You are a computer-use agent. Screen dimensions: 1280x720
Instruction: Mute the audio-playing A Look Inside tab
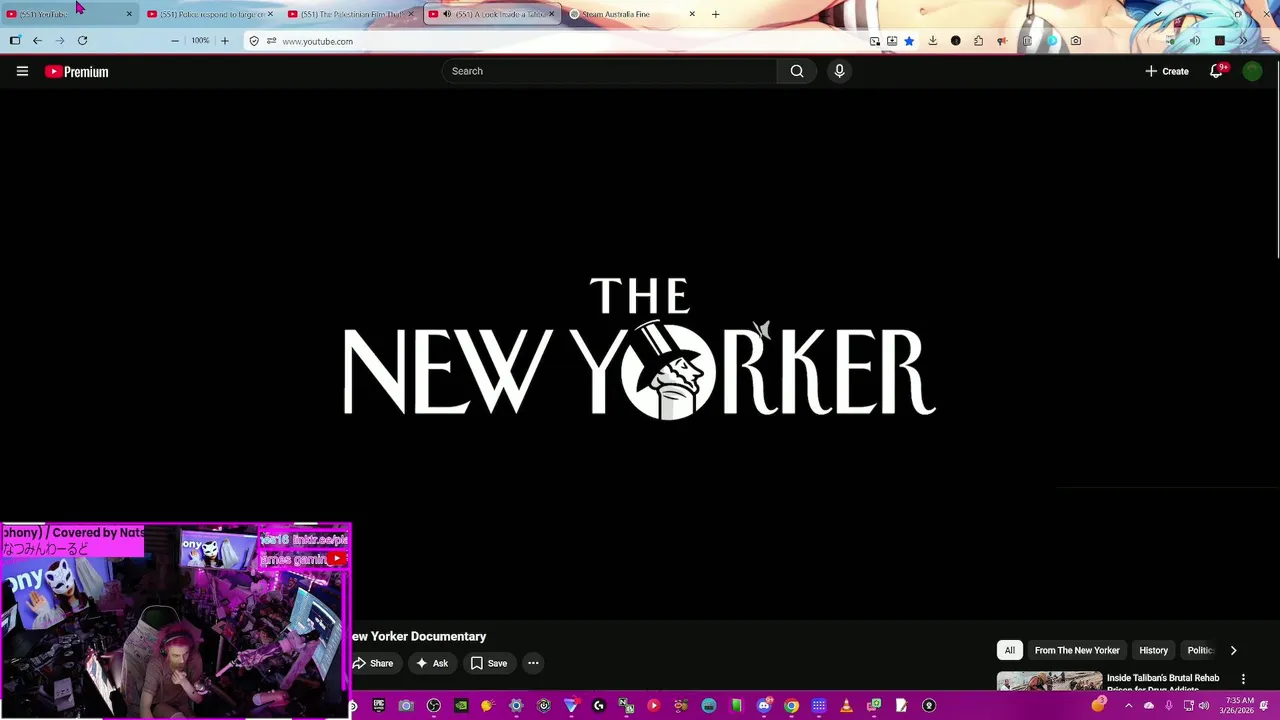447,14
